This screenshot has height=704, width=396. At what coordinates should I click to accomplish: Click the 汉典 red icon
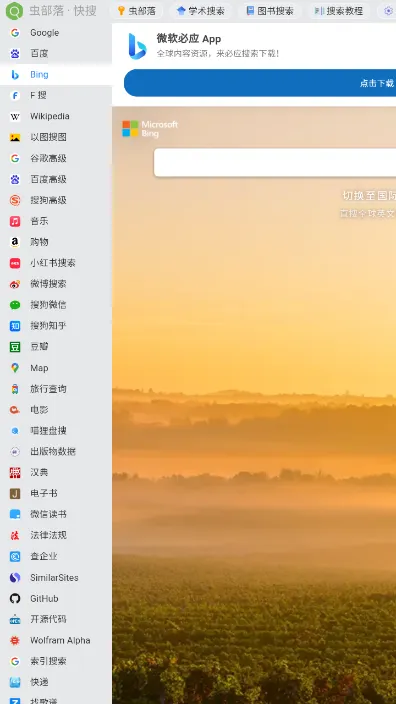point(15,473)
